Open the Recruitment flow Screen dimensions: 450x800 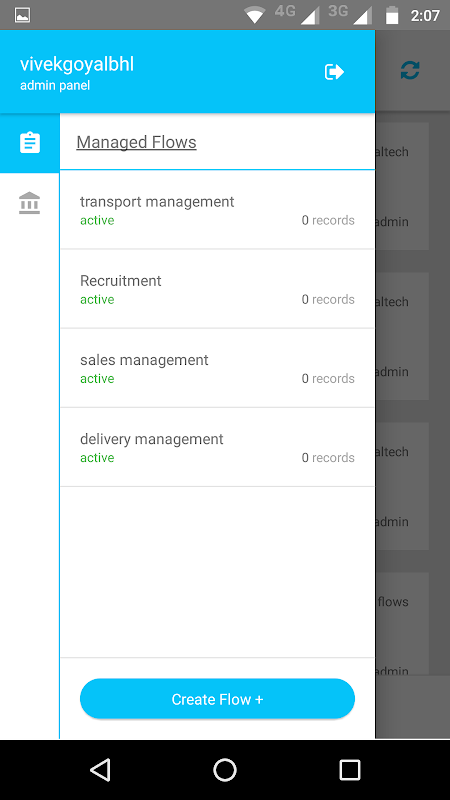[217, 289]
